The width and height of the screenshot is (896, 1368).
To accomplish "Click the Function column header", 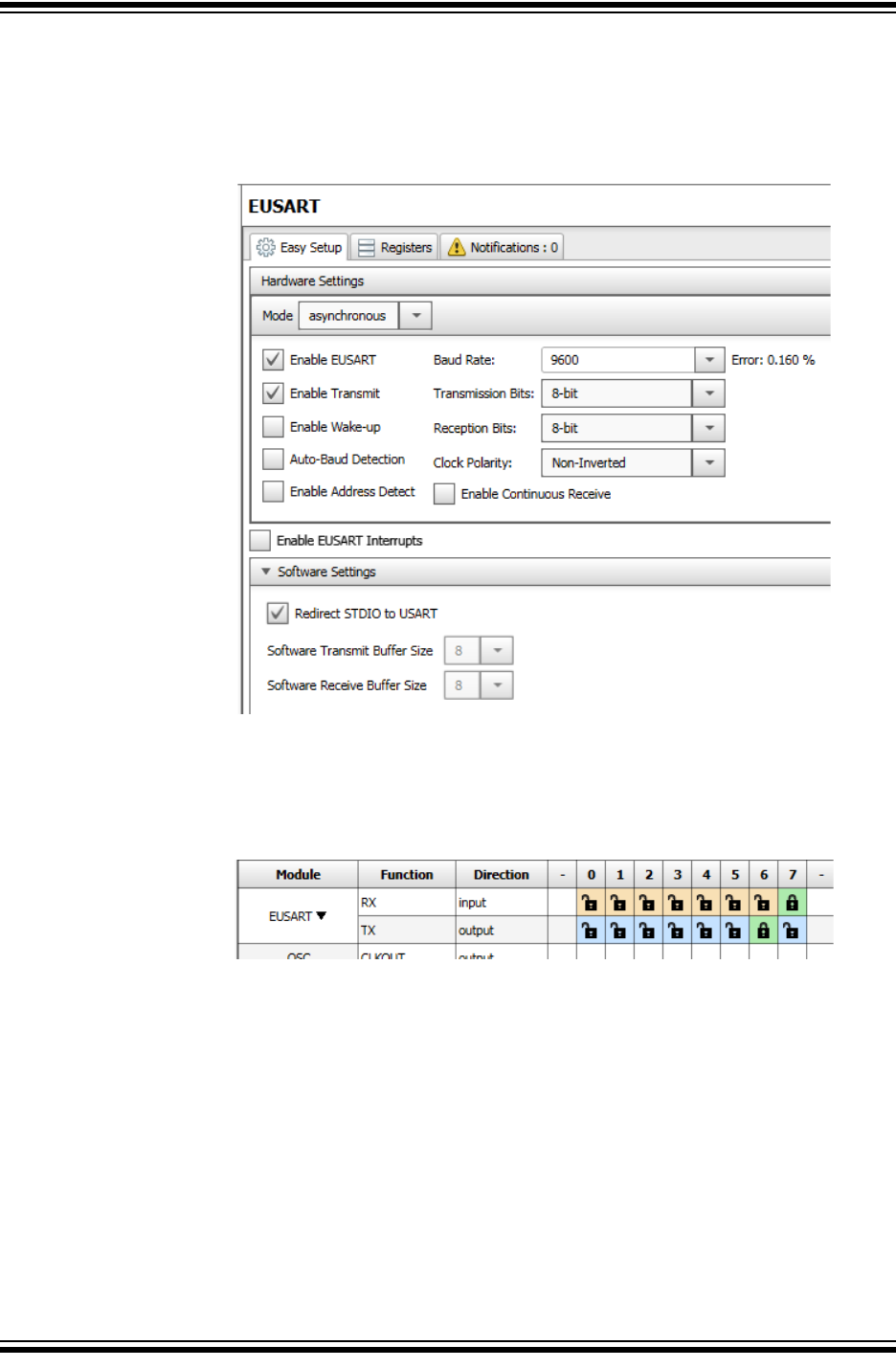I will coord(407,874).
